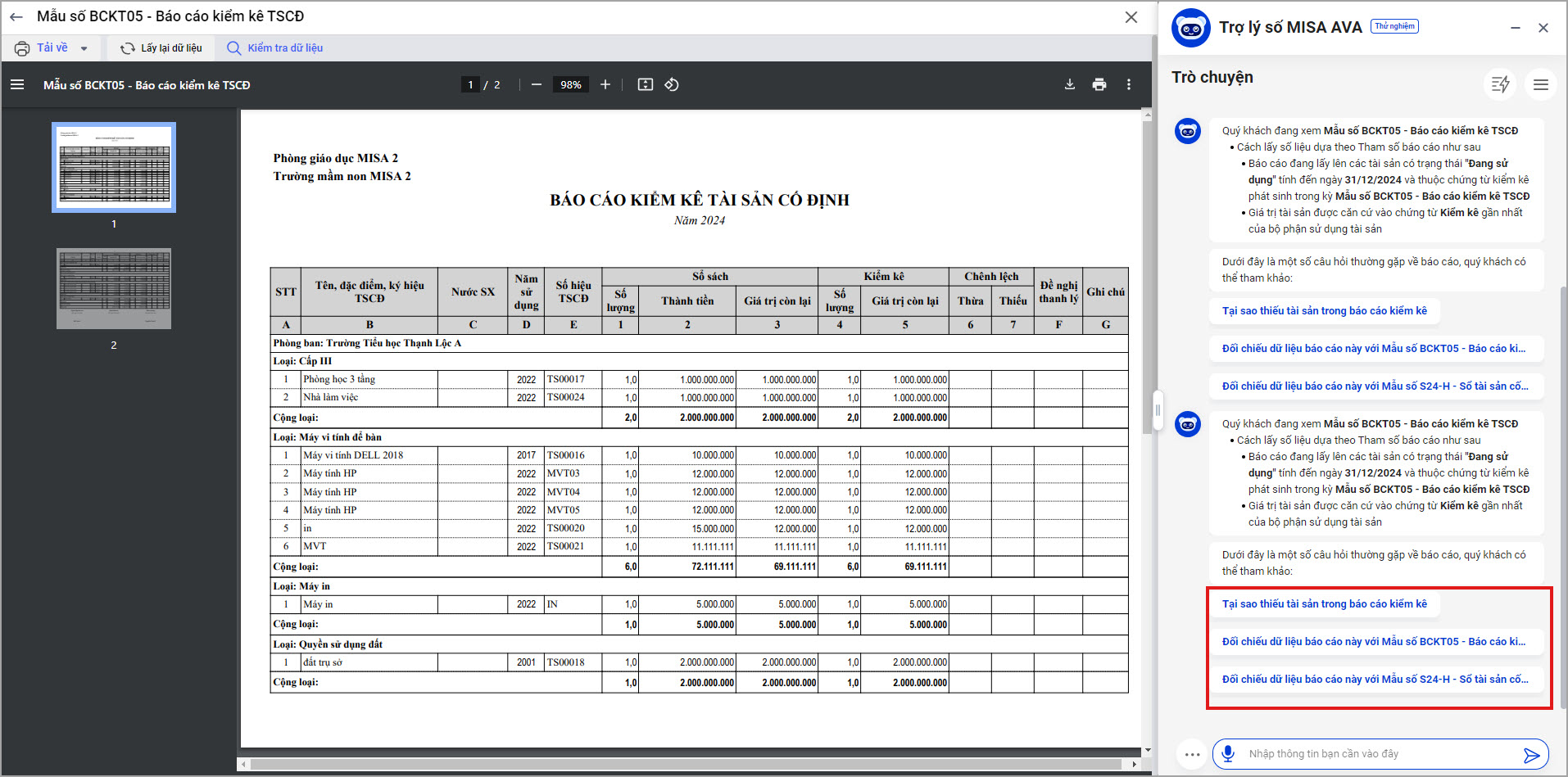Open the quick actions list icon in Trò chuyện

point(1501,84)
